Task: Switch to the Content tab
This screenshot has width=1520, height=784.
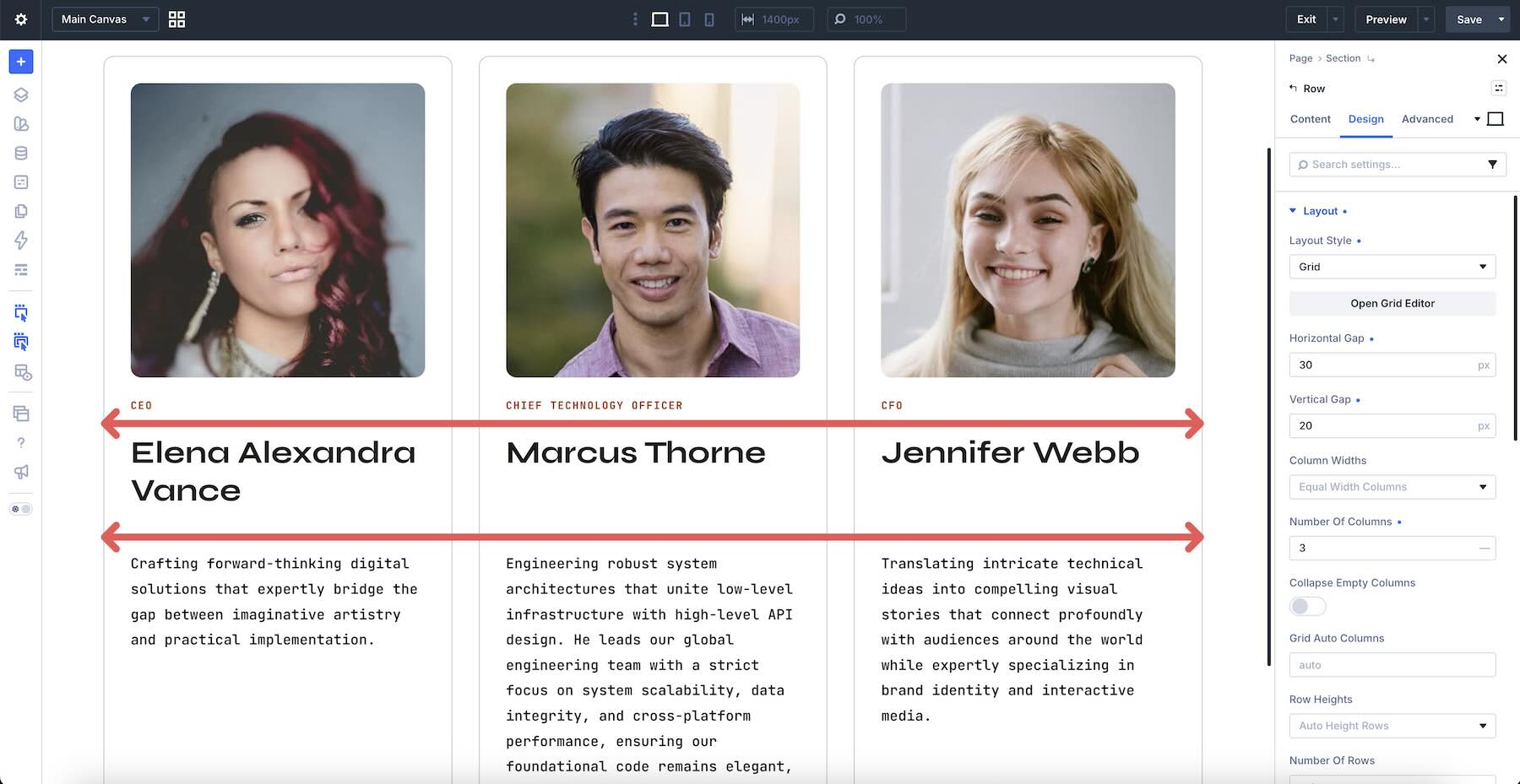Action: click(x=1310, y=119)
